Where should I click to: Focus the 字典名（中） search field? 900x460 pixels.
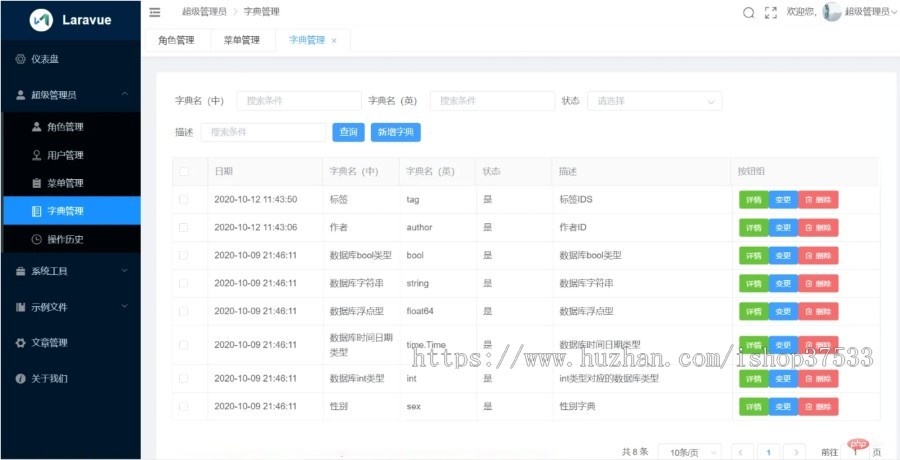pyautogui.click(x=299, y=100)
